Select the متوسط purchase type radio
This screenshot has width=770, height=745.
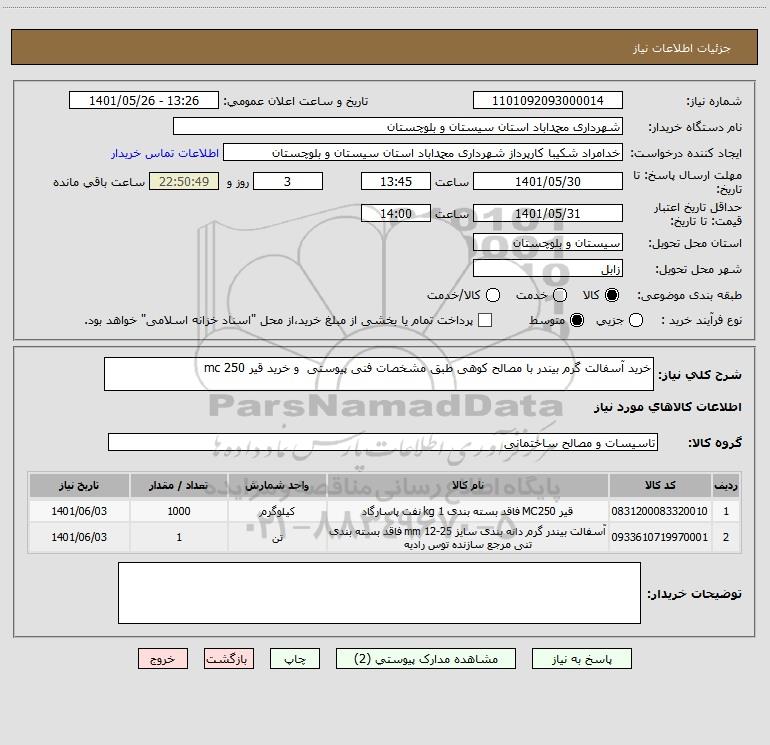point(577,320)
